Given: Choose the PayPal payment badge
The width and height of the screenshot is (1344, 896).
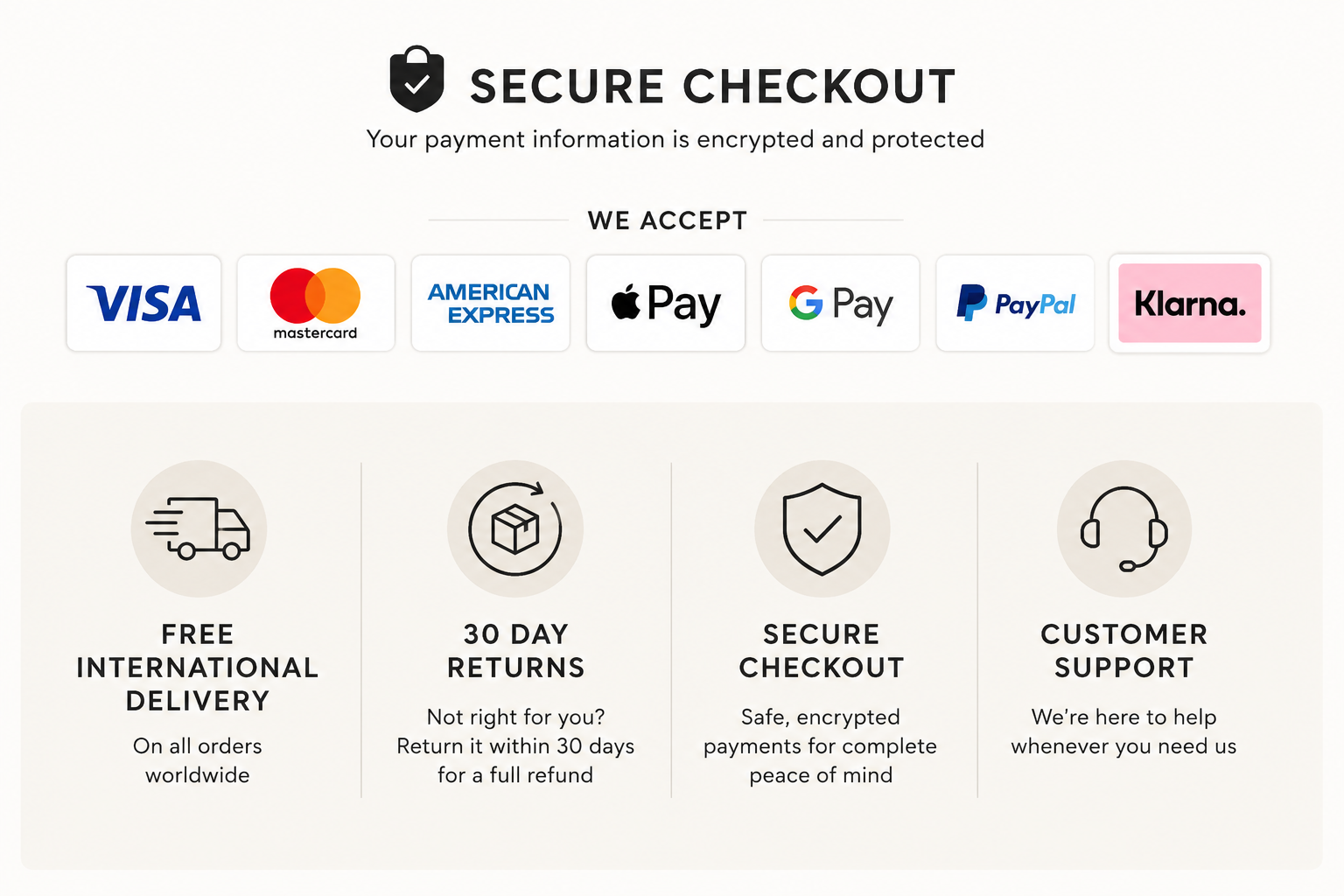Looking at the screenshot, I should 1015,303.
